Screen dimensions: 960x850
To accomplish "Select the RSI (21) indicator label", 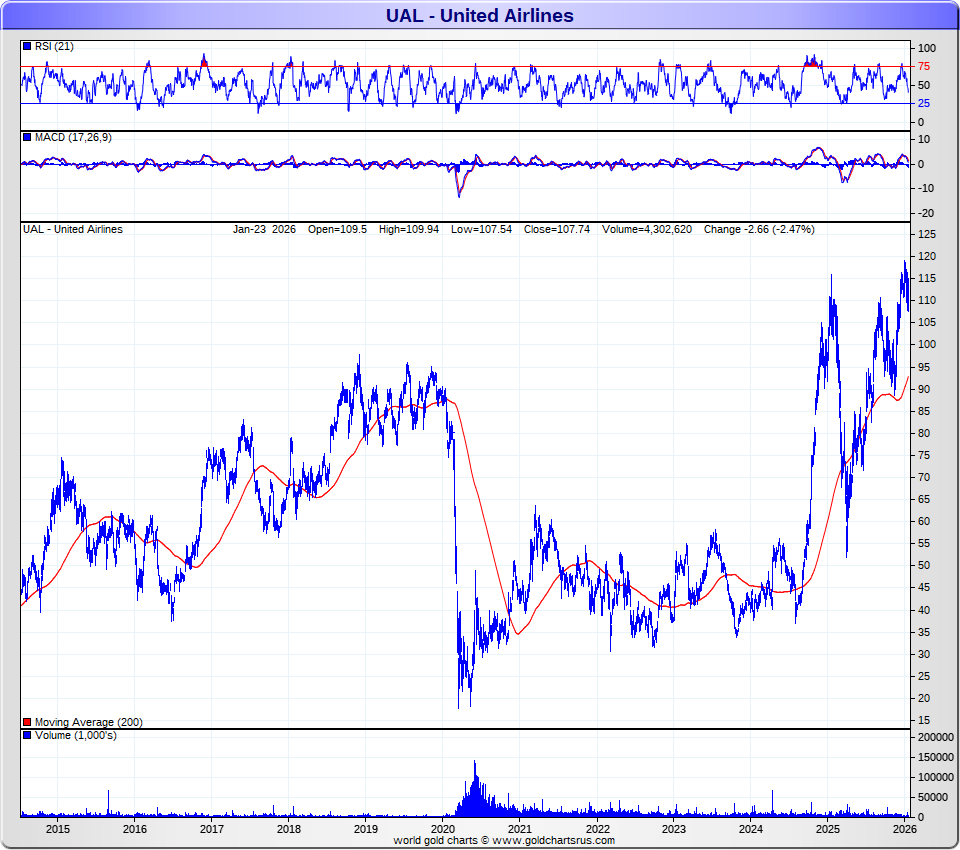I will [x=54, y=46].
